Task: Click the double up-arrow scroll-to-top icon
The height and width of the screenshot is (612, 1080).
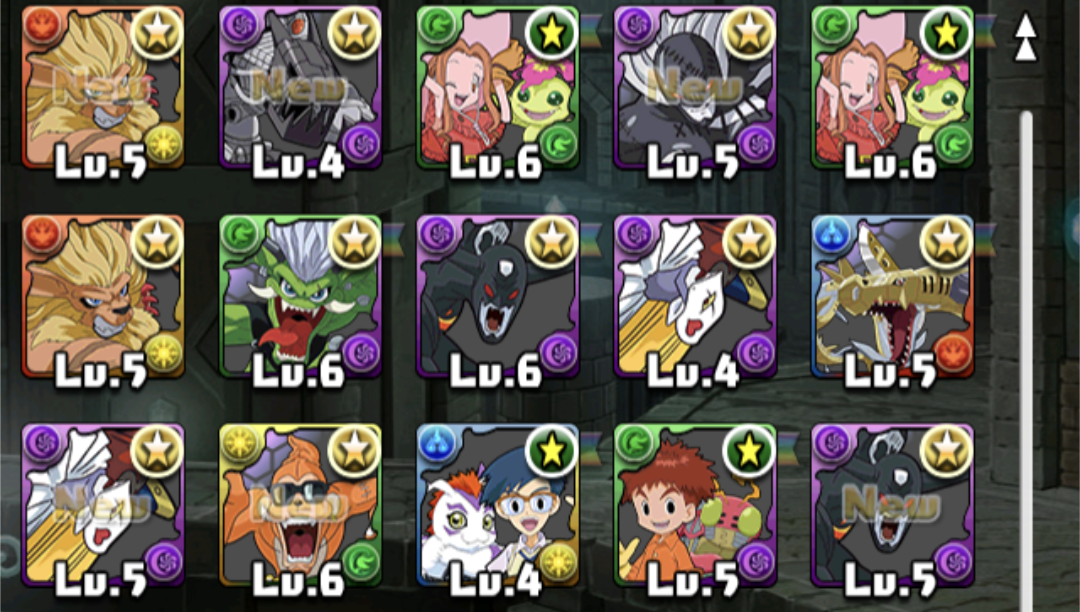Action: (1026, 38)
